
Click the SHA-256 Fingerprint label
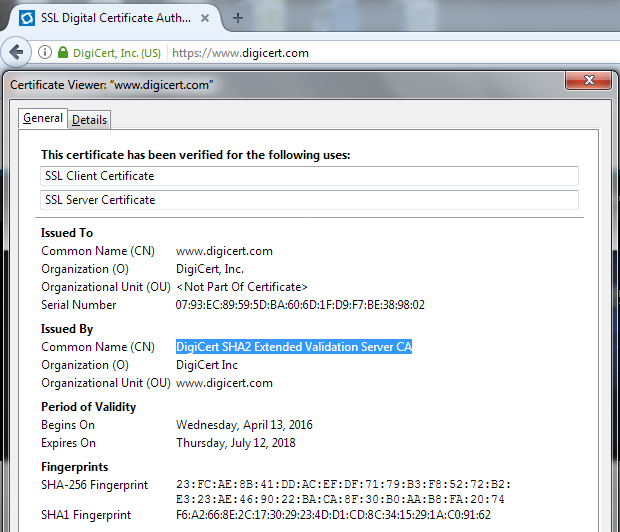coord(95,485)
